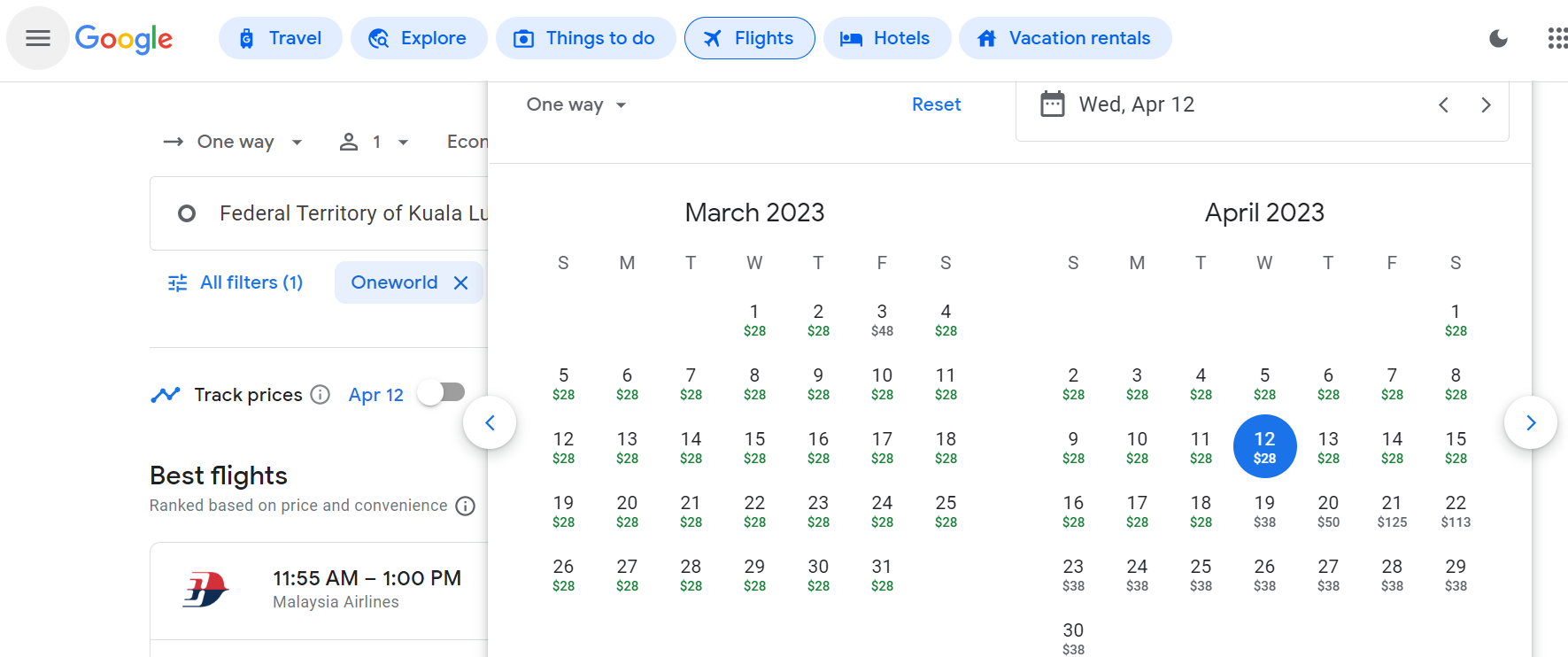Switch to dark theme
The height and width of the screenshot is (657, 1568).
(1498, 38)
